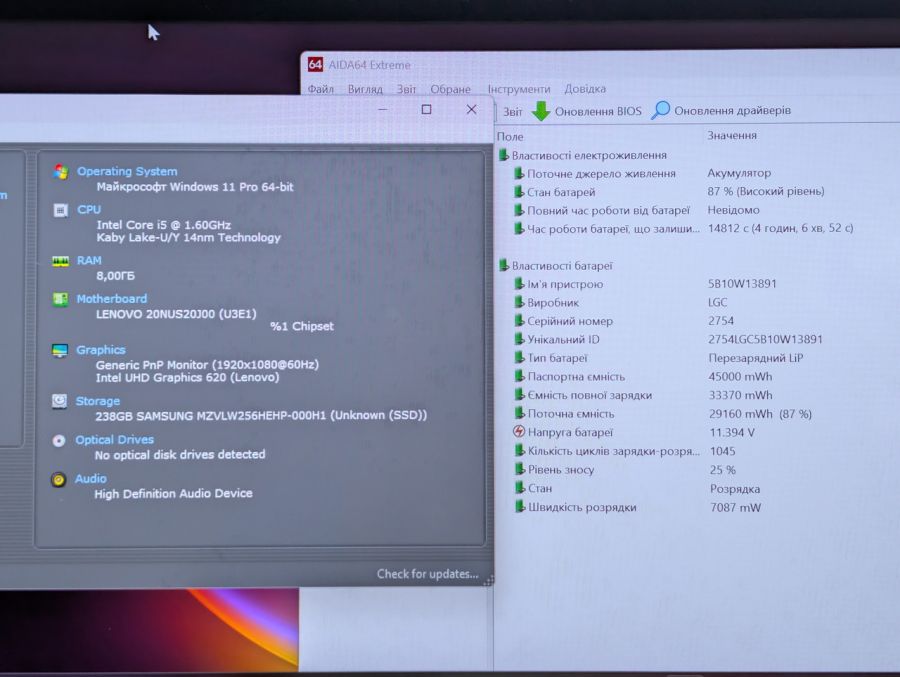The height and width of the screenshot is (677, 900).
Task: Select the Час роботи батареї, що залиши... row
Action: click(683, 229)
